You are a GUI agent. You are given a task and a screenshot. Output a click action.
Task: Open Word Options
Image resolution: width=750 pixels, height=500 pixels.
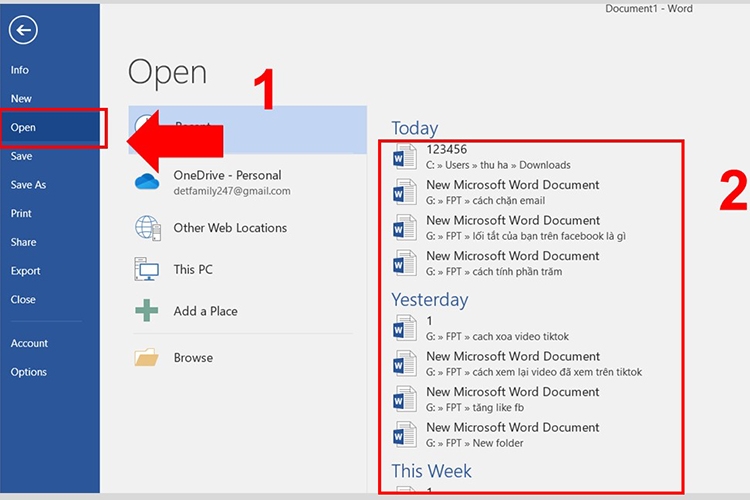29,372
